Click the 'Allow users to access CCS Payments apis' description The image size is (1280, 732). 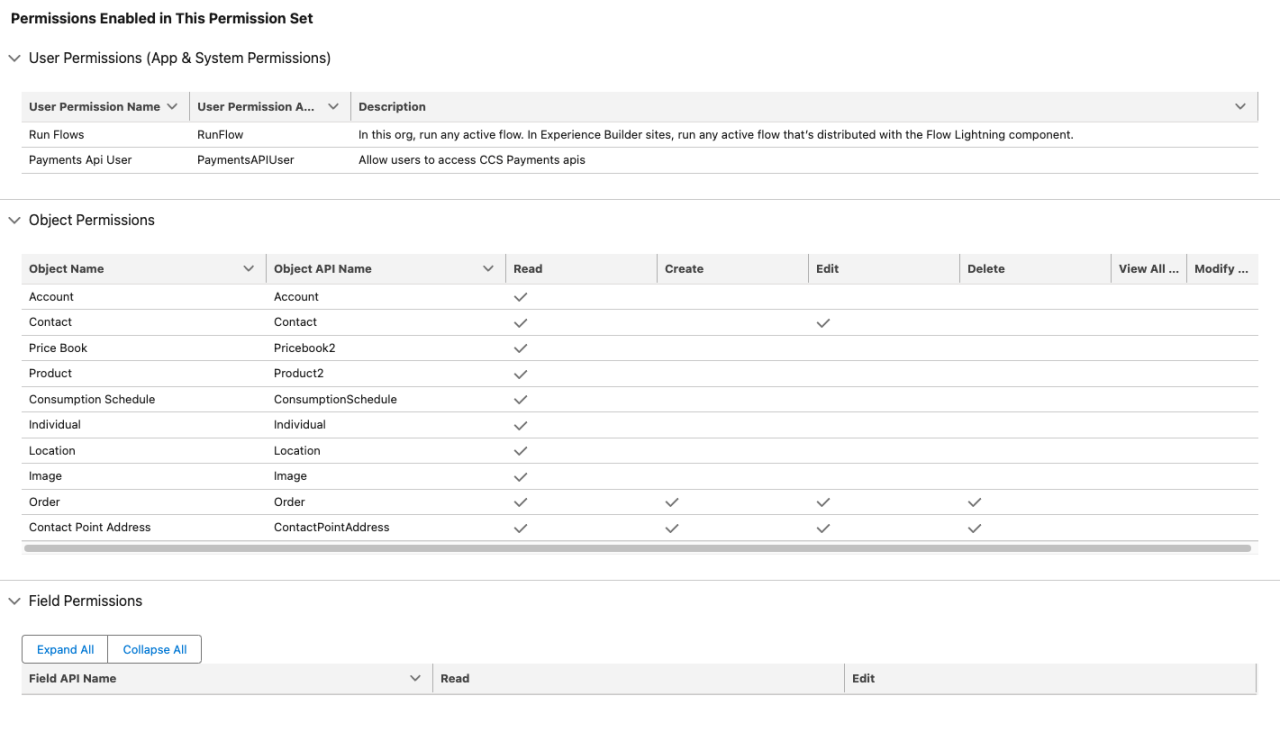coord(472,160)
